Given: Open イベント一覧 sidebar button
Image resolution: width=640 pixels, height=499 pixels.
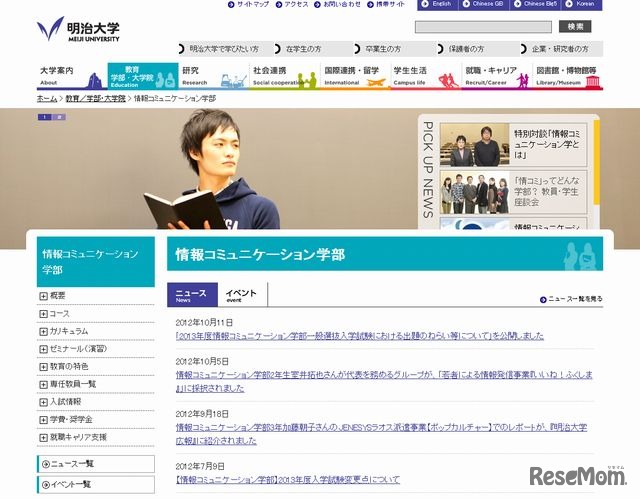Looking at the screenshot, I should (96, 484).
